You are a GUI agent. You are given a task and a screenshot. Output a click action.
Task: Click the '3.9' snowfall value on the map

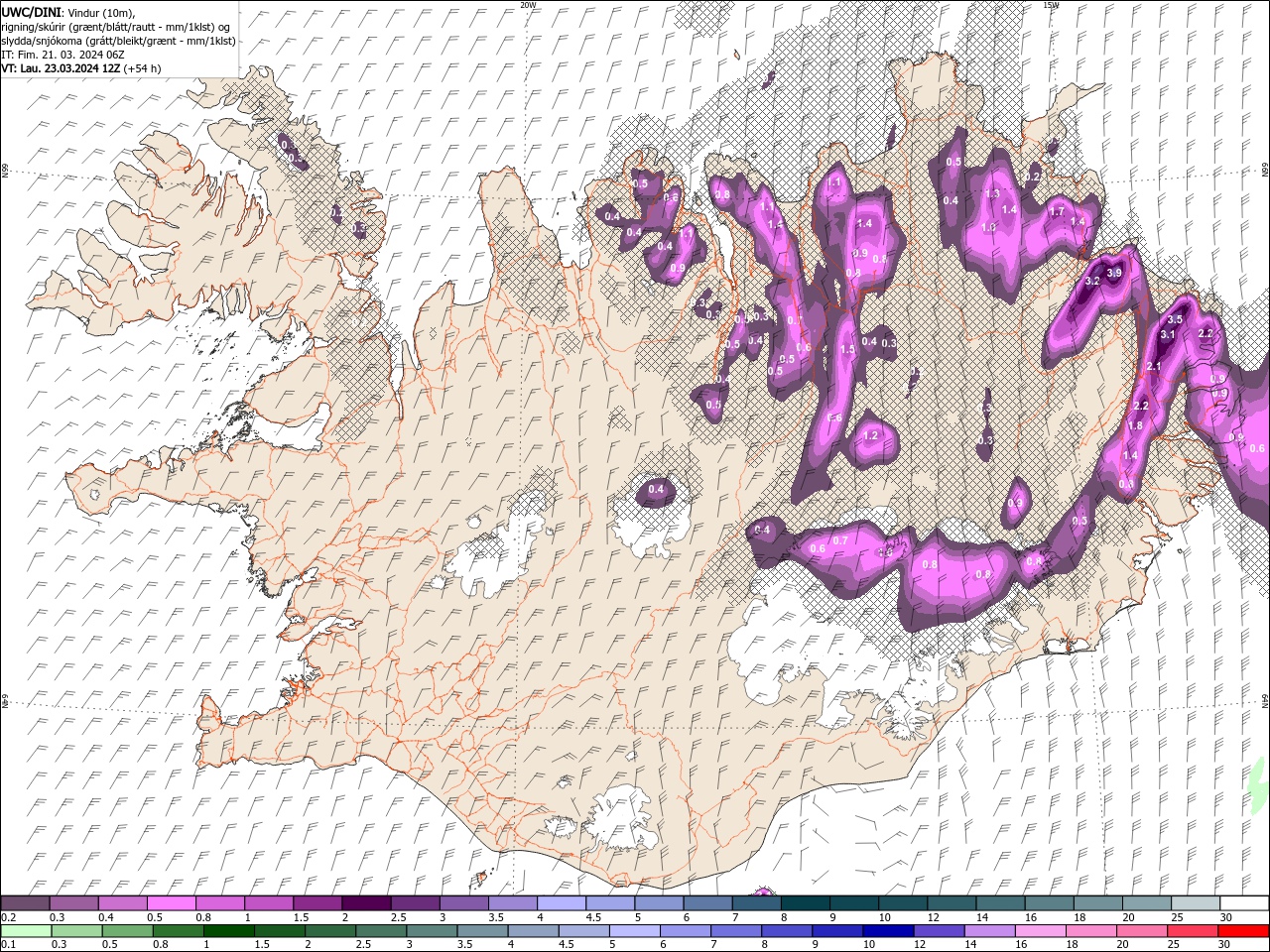coord(1113,273)
